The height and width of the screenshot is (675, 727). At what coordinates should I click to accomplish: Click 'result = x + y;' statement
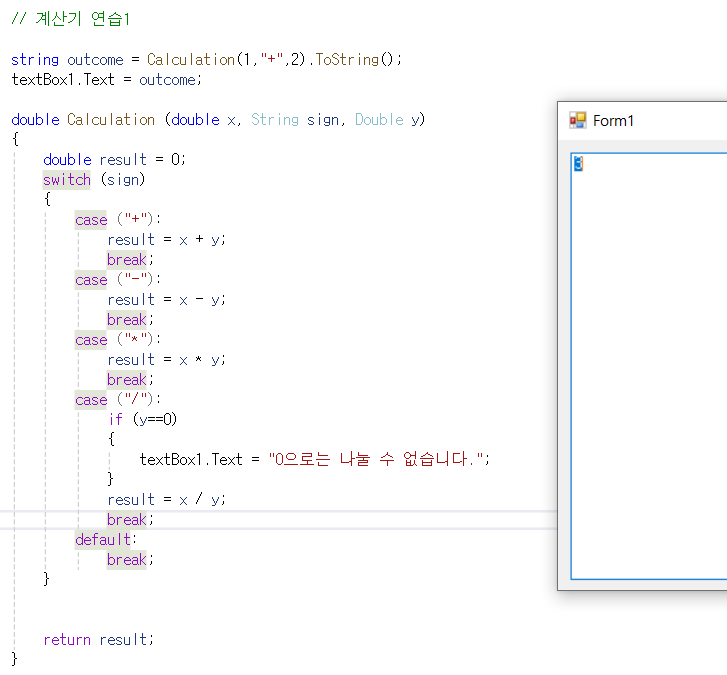[x=166, y=240]
